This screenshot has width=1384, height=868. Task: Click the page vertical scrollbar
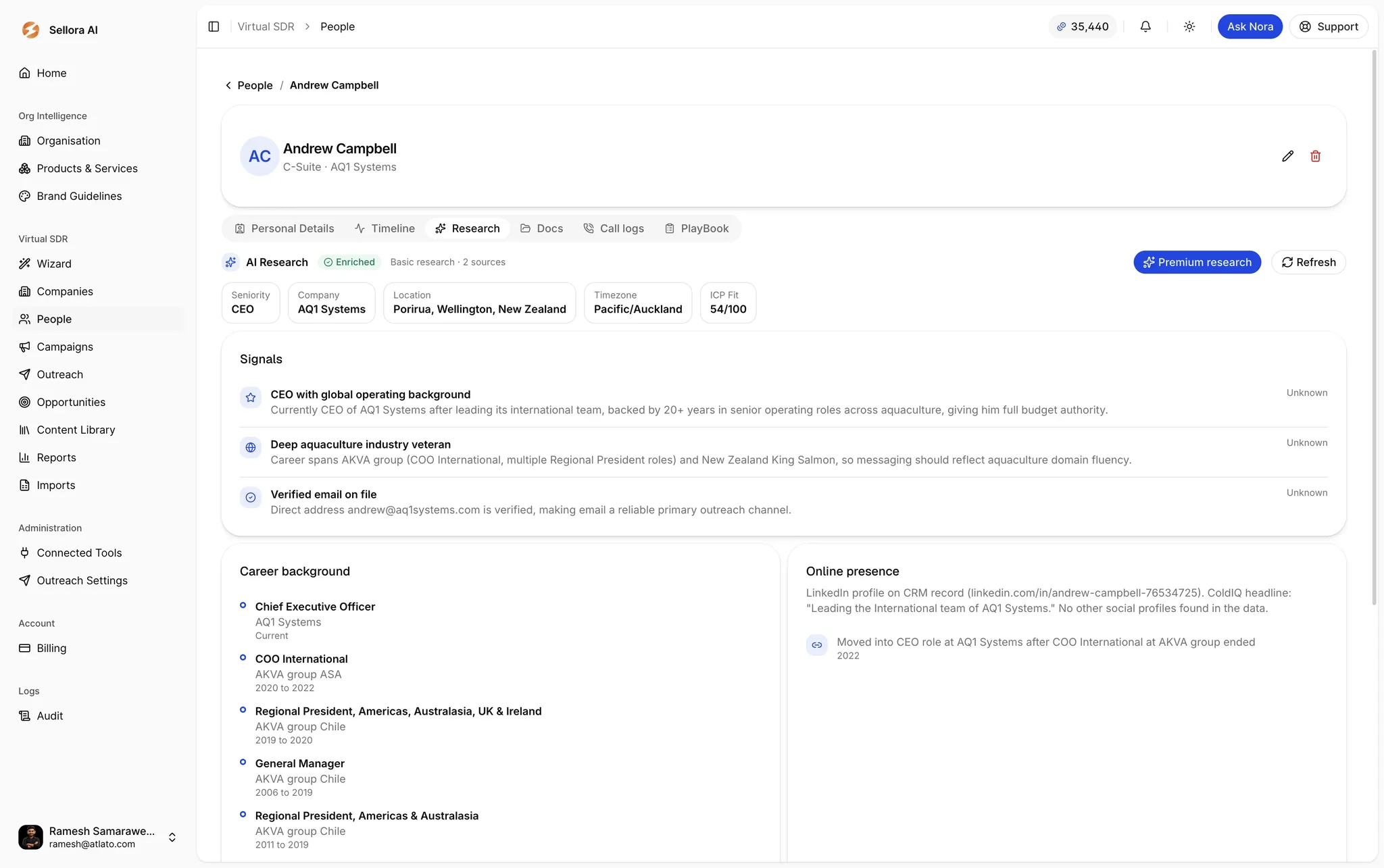pyautogui.click(x=1374, y=328)
